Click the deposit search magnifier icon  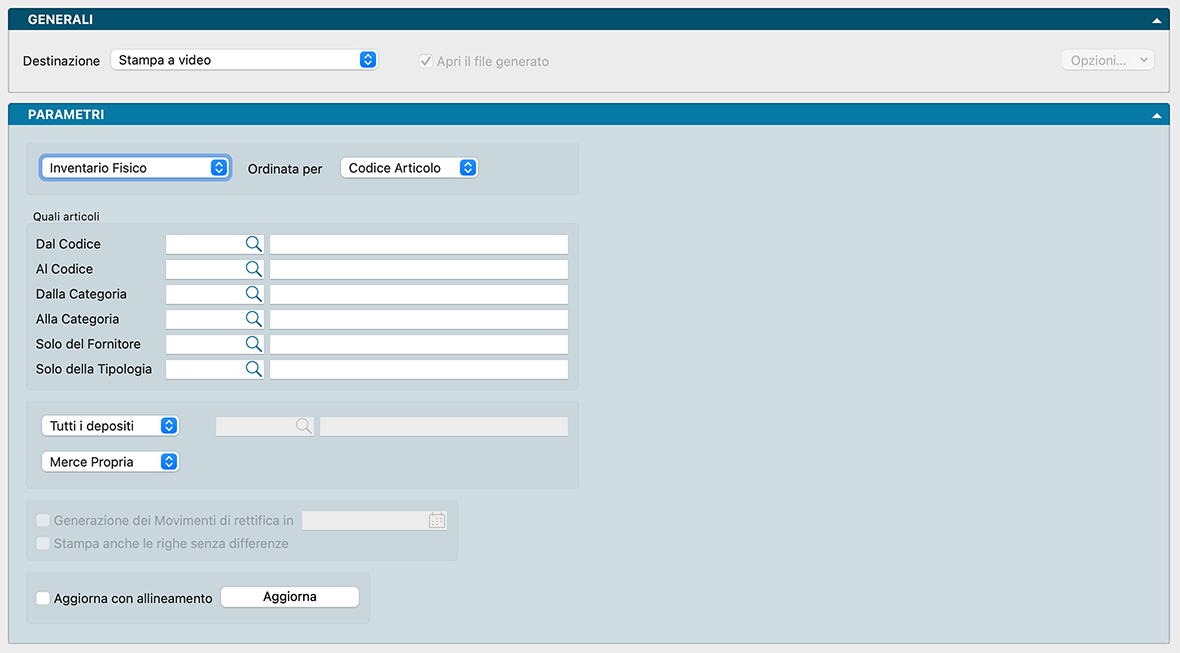point(303,426)
